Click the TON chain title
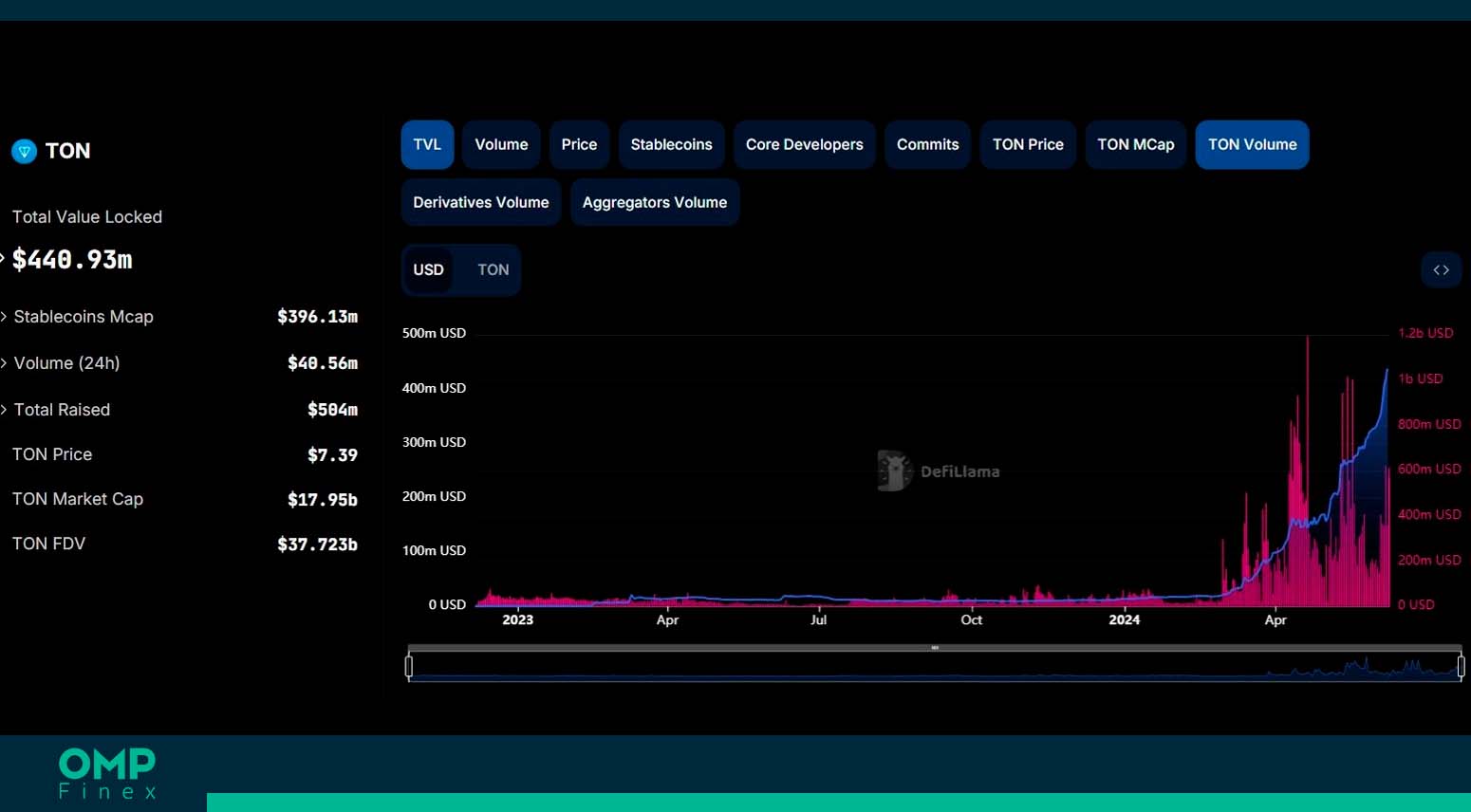 pyautogui.click(x=67, y=151)
